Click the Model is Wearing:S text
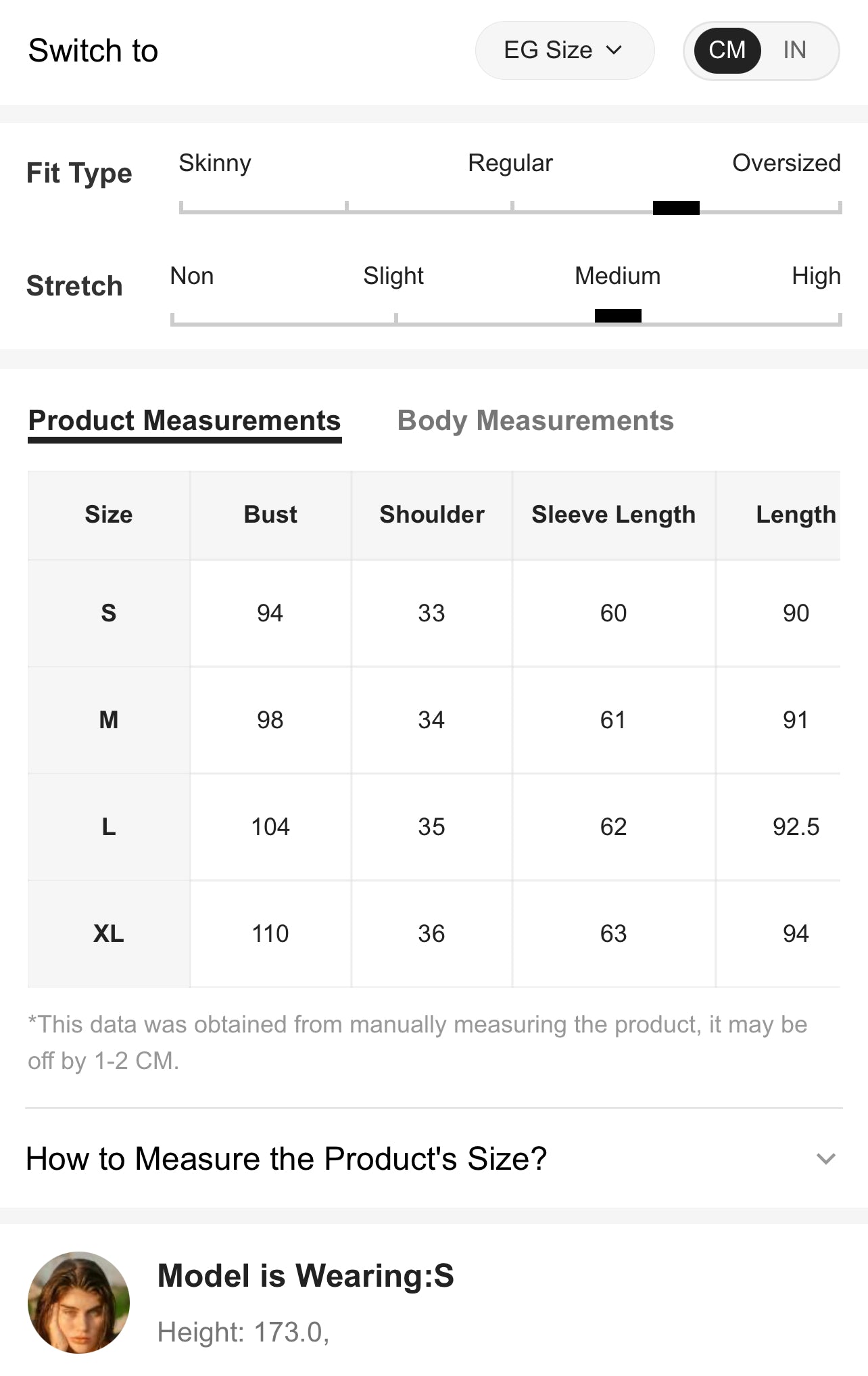The height and width of the screenshot is (1376, 868). tap(306, 1276)
